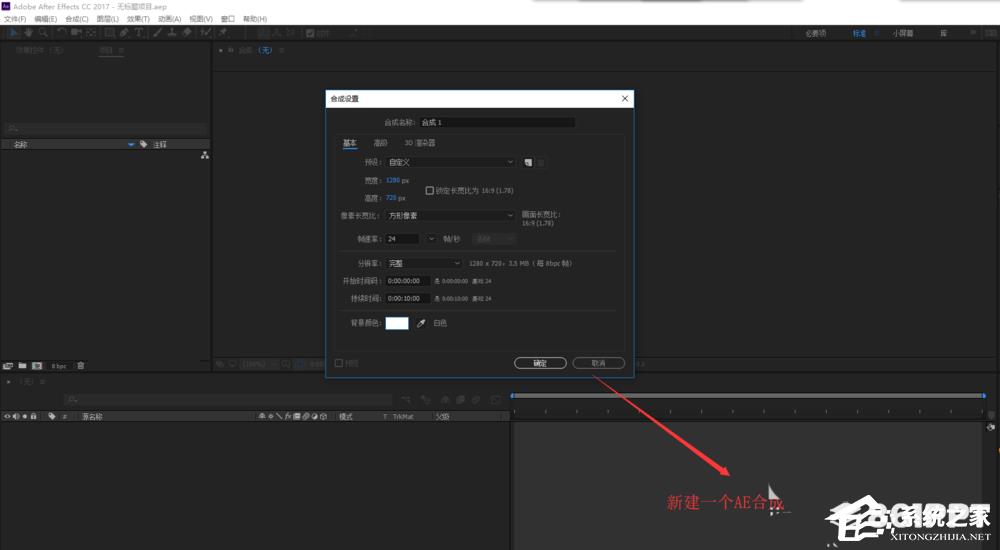This screenshot has height=550, width=1000.
Task: Select the Pan Behind anchor tool
Action: (91, 33)
